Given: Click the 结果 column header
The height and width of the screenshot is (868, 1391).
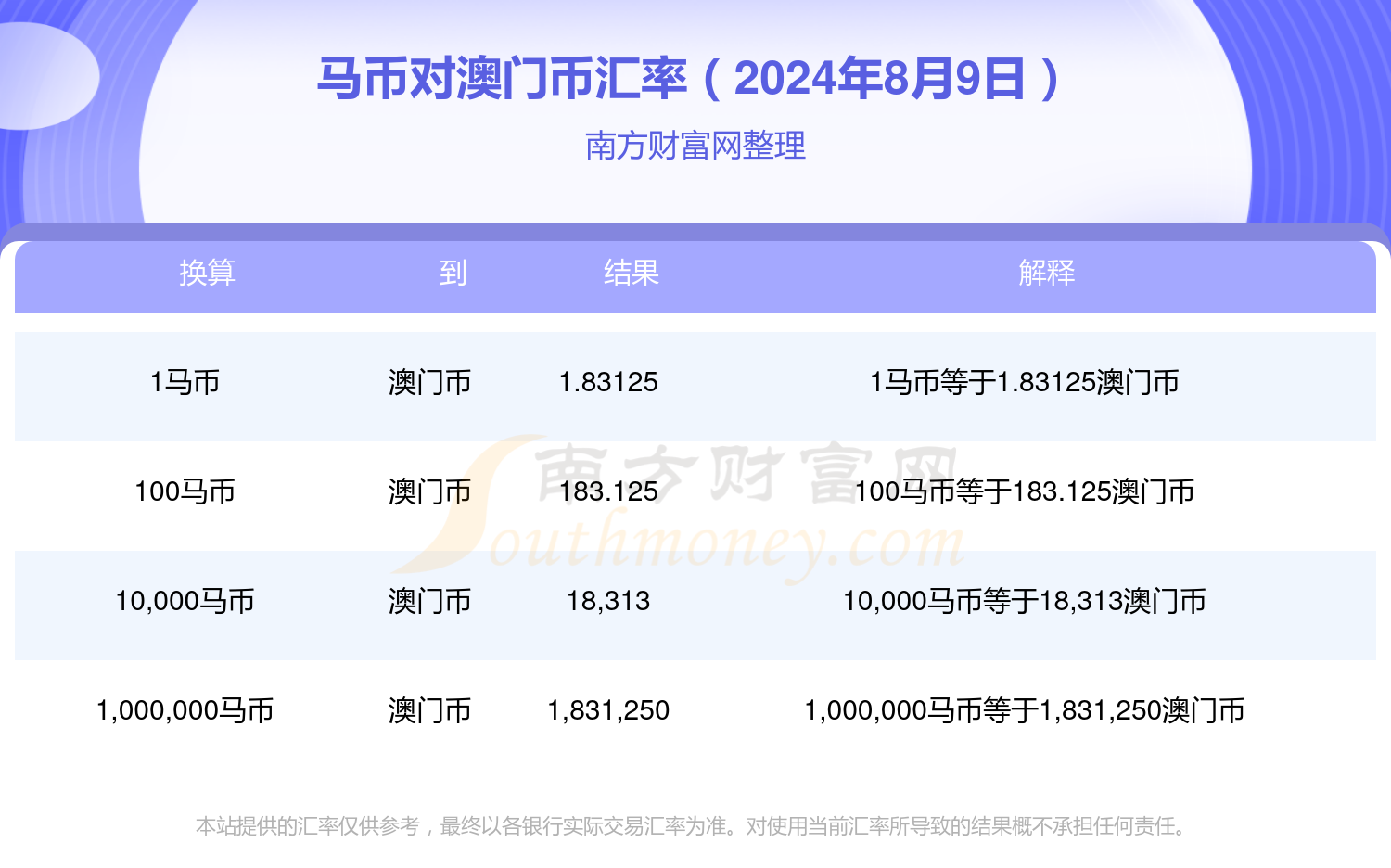Looking at the screenshot, I should pyautogui.click(x=632, y=273).
